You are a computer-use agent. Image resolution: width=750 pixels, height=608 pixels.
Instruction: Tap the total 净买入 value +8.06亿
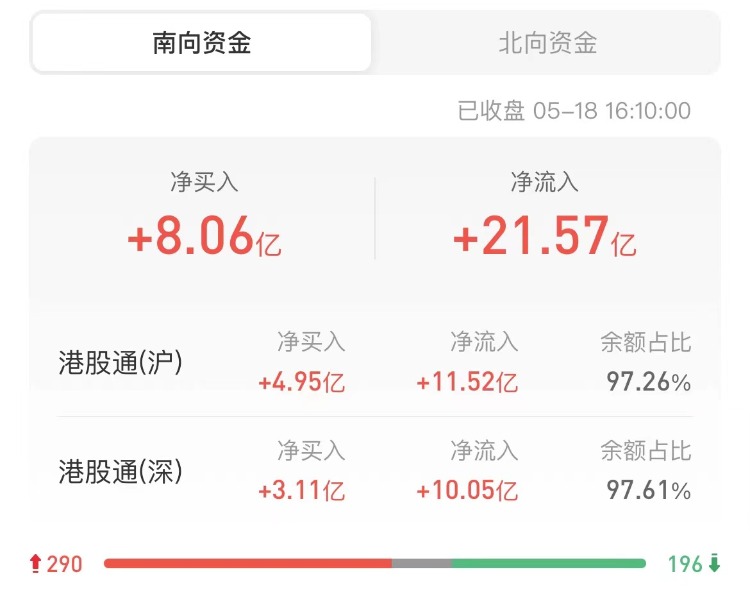(205, 238)
